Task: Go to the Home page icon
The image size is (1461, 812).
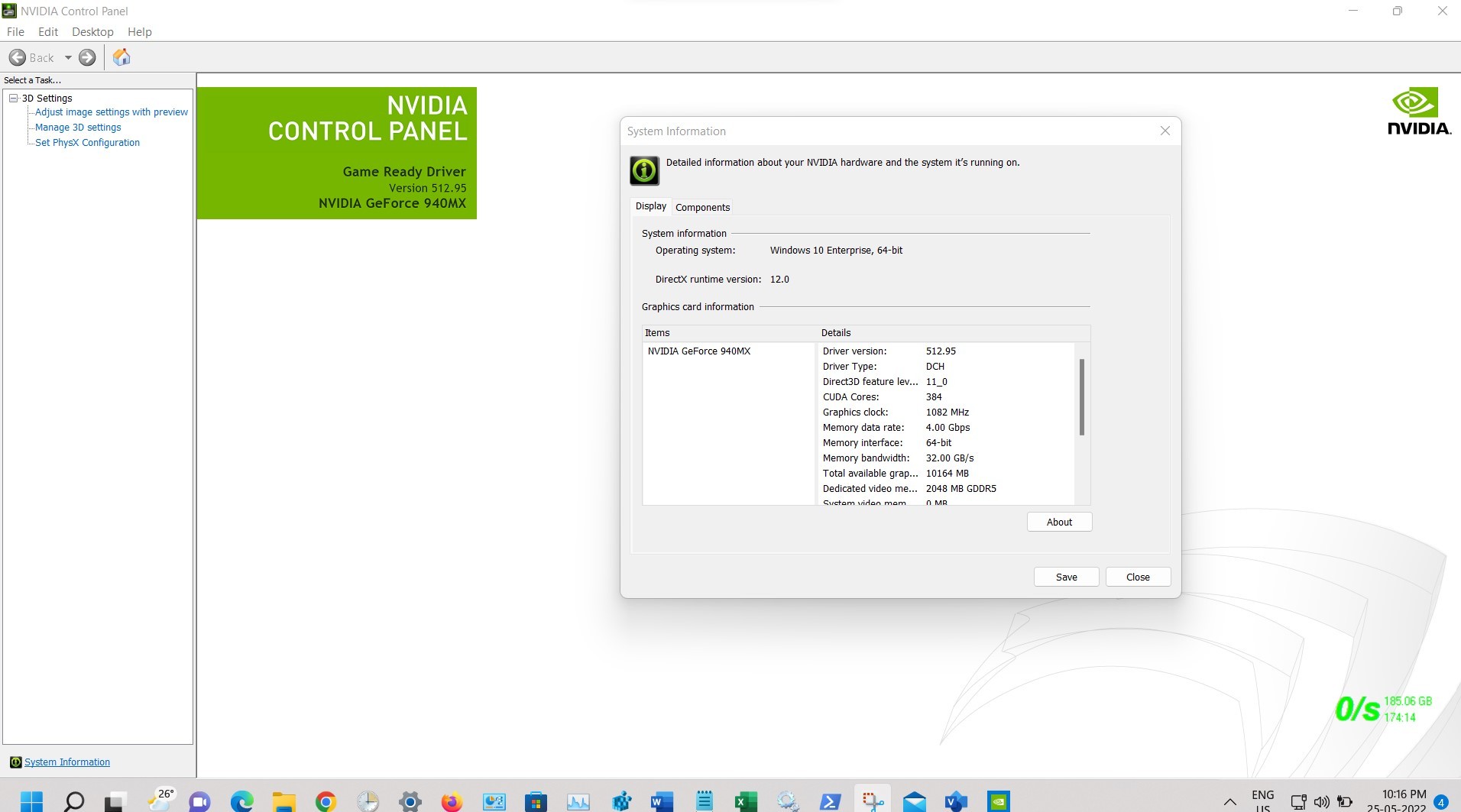Action: [x=121, y=57]
